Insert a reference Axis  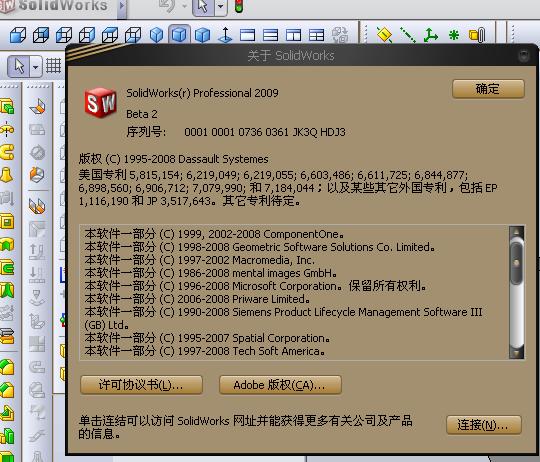[x=408, y=35]
